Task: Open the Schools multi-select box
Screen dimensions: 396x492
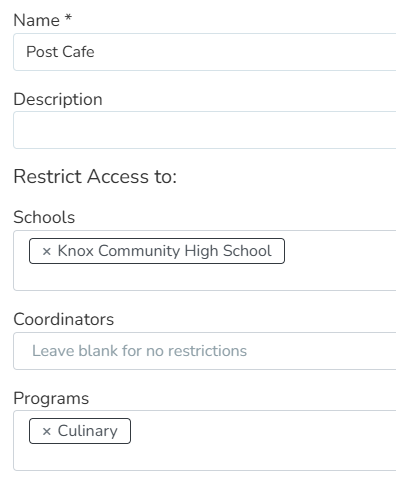Action: coord(205,260)
